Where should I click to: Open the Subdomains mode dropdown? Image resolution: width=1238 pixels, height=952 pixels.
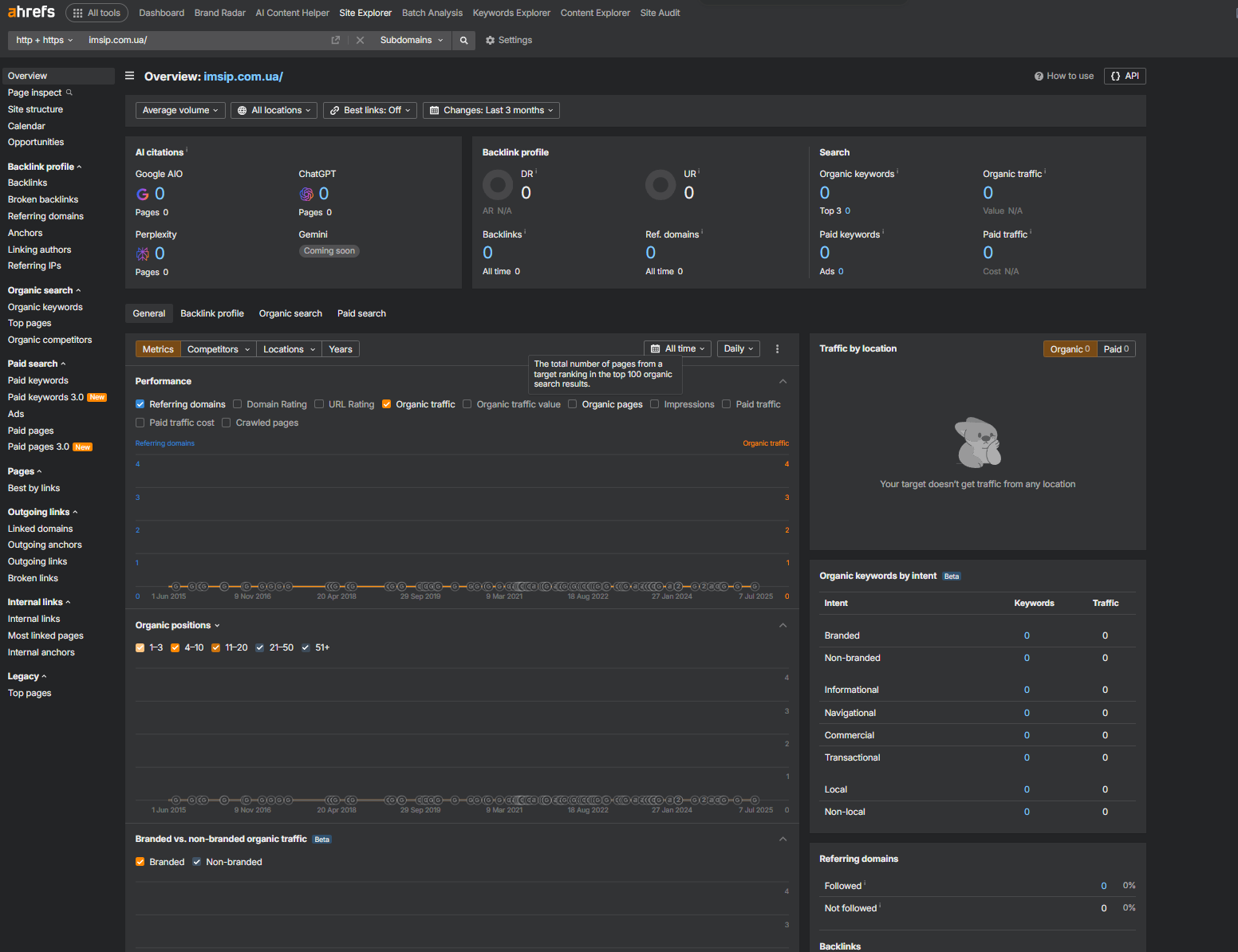click(x=412, y=41)
